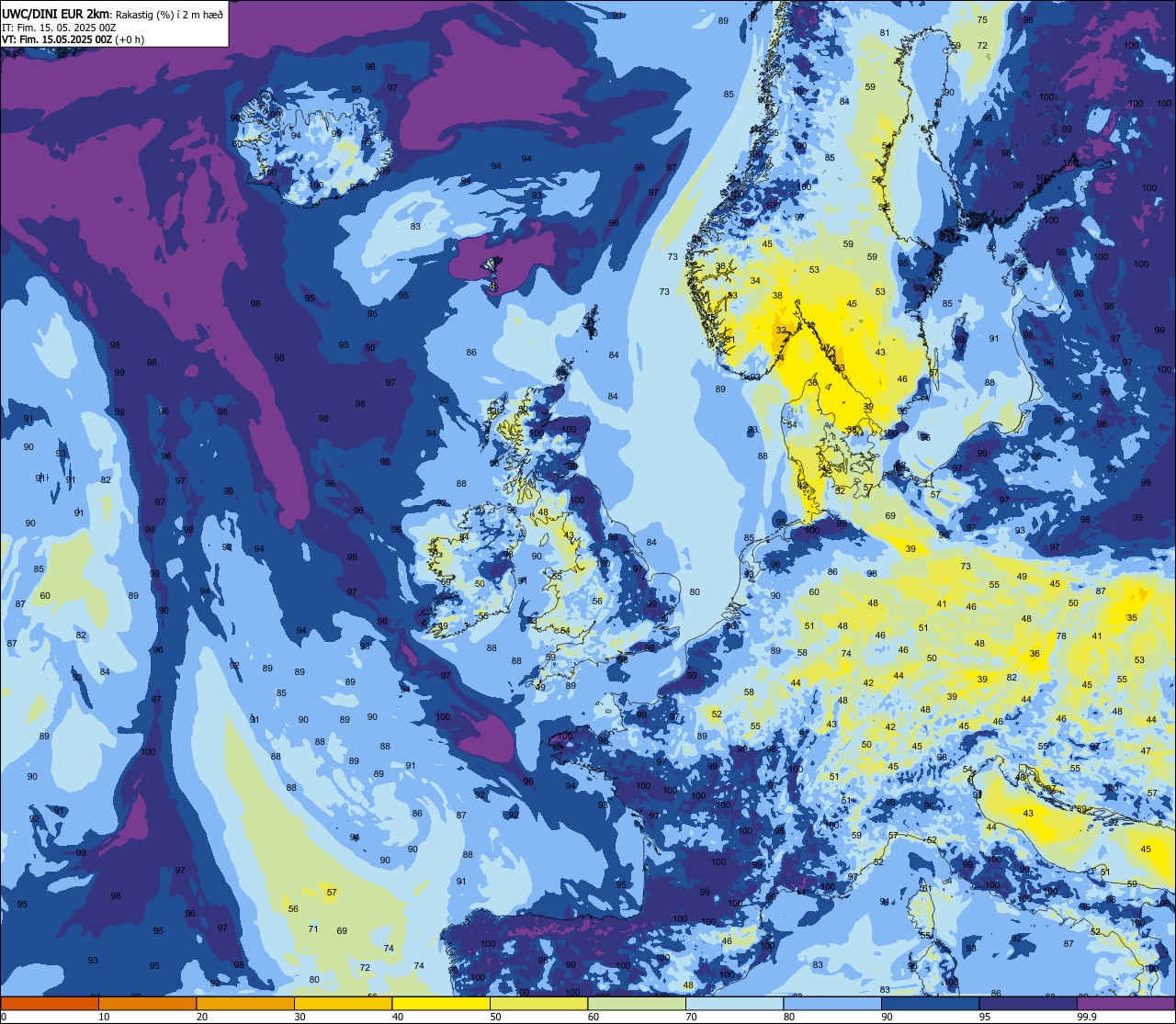Pick the 60–70% light green legend segment
This screenshot has height=1024, width=1176.
[x=637, y=1004]
